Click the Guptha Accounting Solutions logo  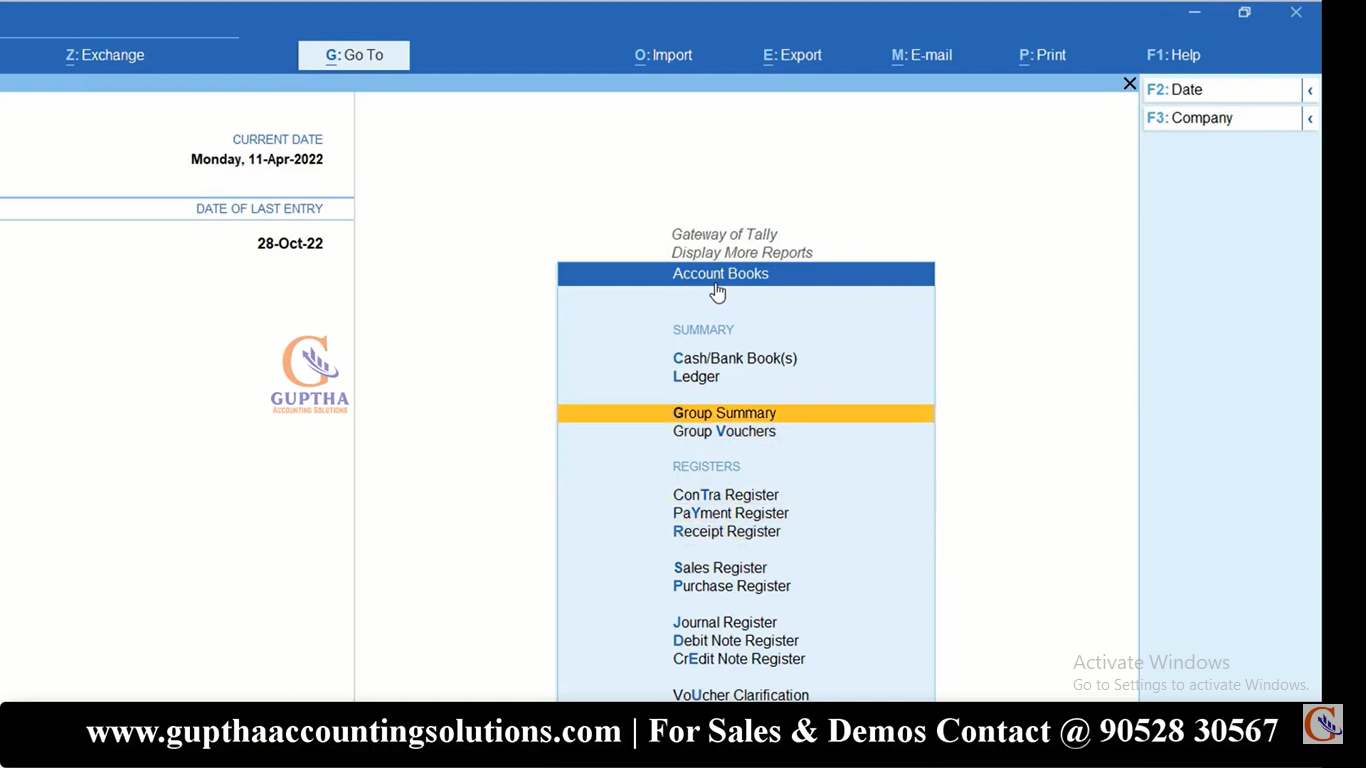pyautogui.click(x=310, y=375)
